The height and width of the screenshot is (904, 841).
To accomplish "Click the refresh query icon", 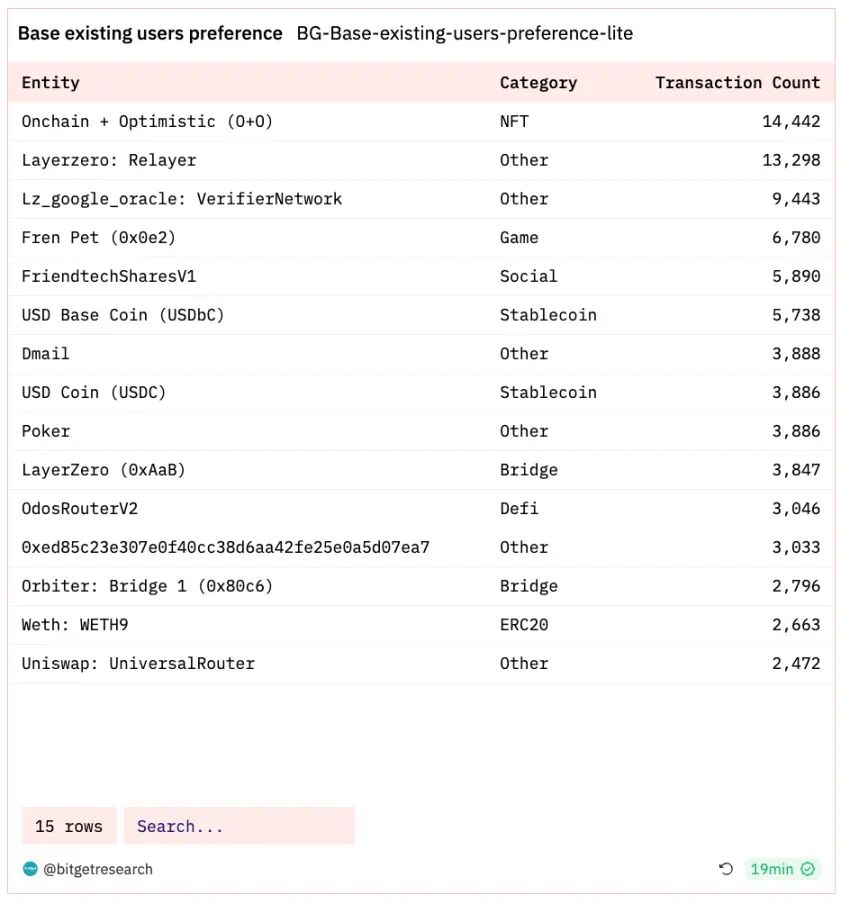I will tap(726, 869).
